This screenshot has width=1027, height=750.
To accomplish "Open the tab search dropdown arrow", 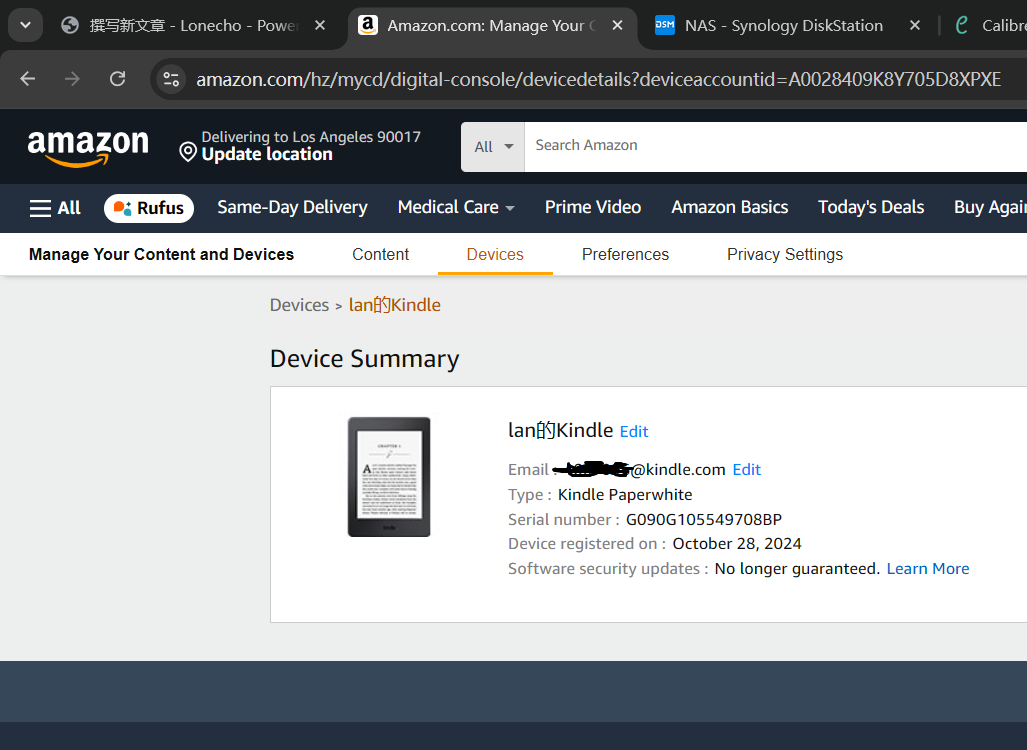I will click(x=25, y=25).
